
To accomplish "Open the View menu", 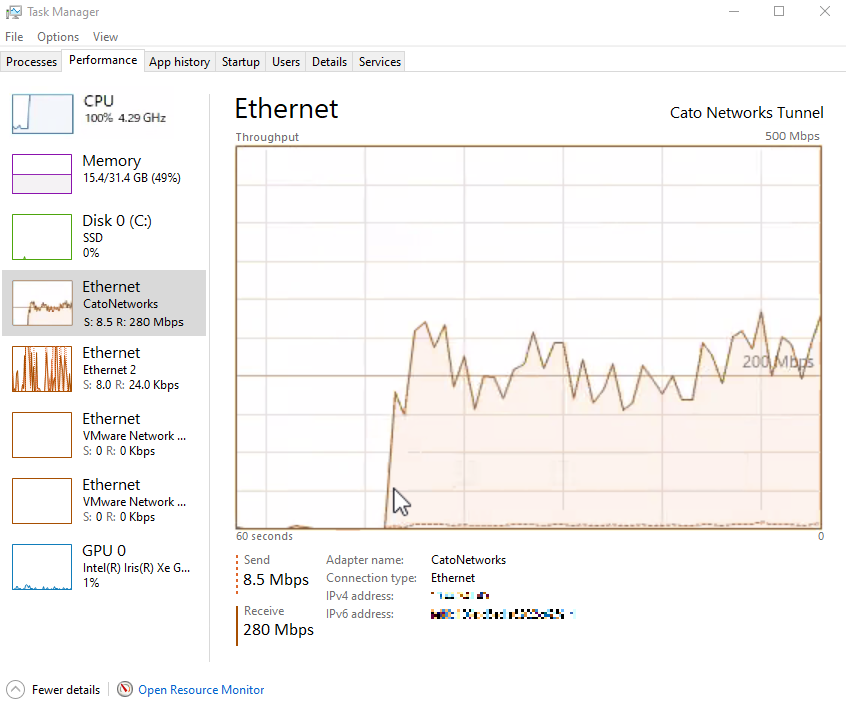I will coord(105,37).
